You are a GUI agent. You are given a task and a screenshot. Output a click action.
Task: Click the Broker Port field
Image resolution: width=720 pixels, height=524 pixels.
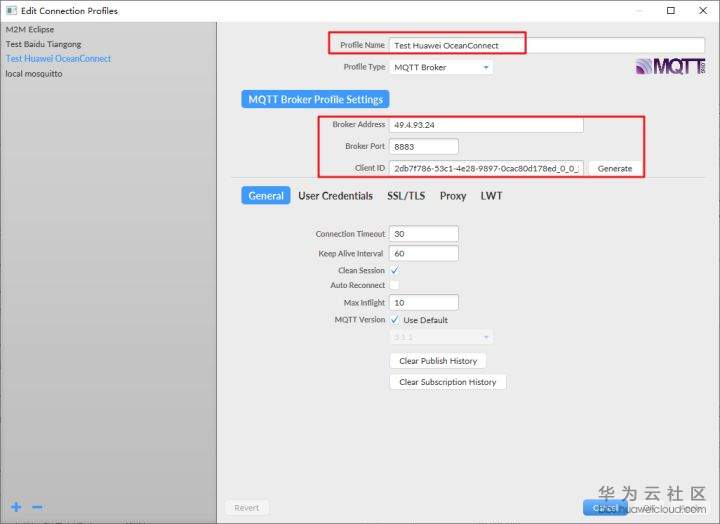[424, 146]
